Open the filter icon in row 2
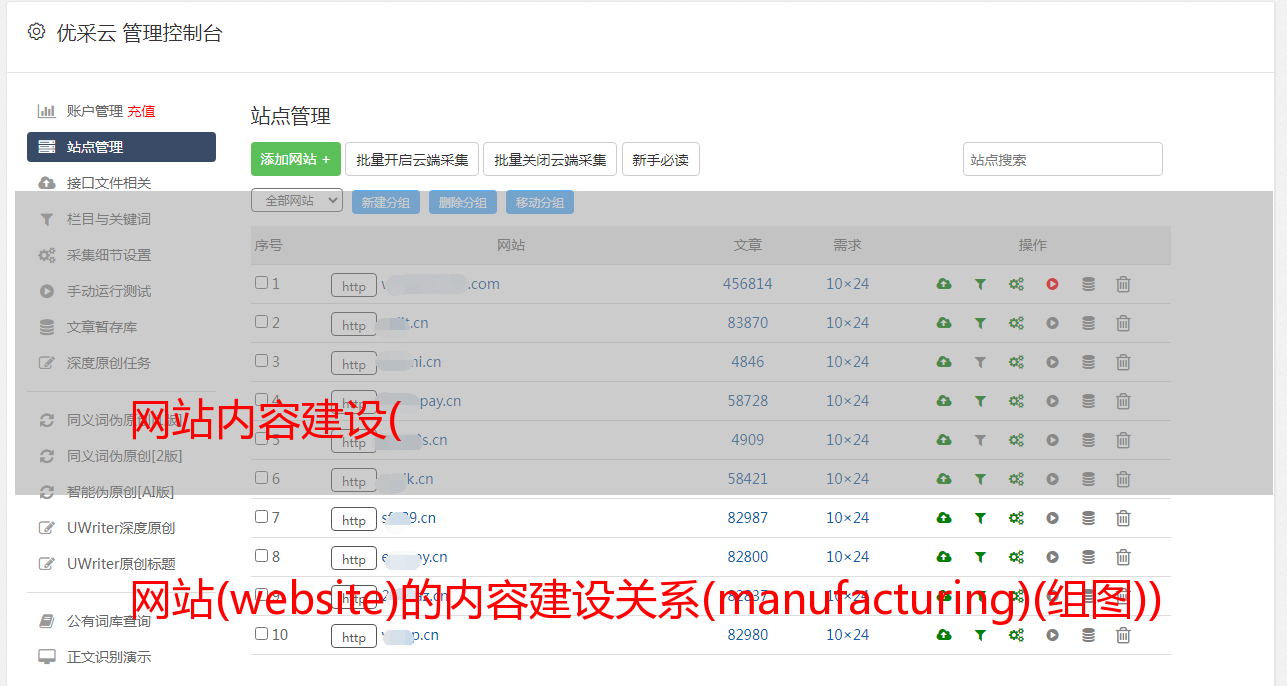 (x=980, y=323)
